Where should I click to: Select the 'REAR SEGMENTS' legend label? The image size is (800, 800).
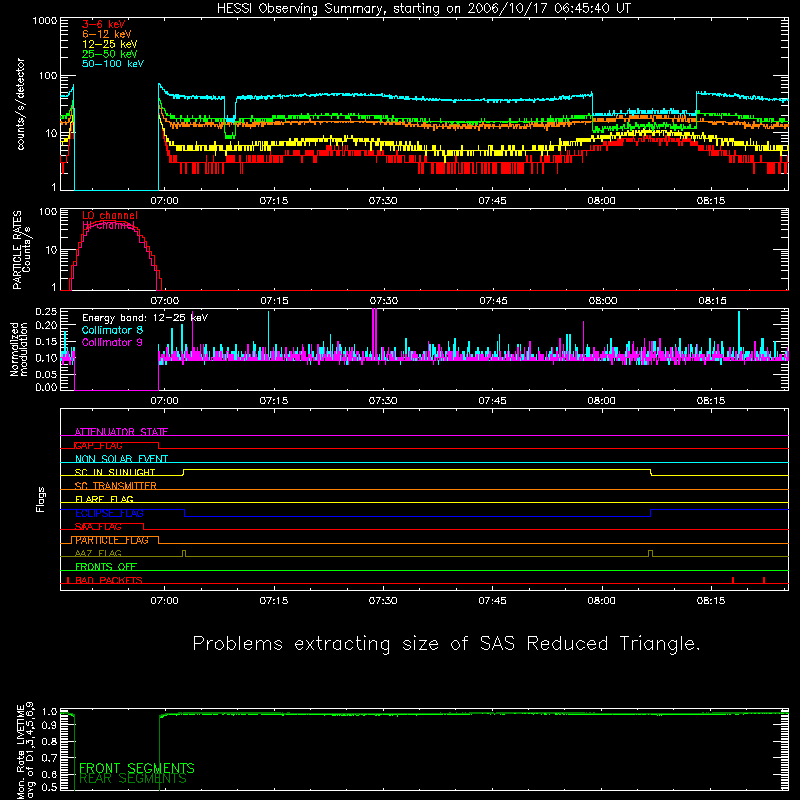[x=133, y=779]
